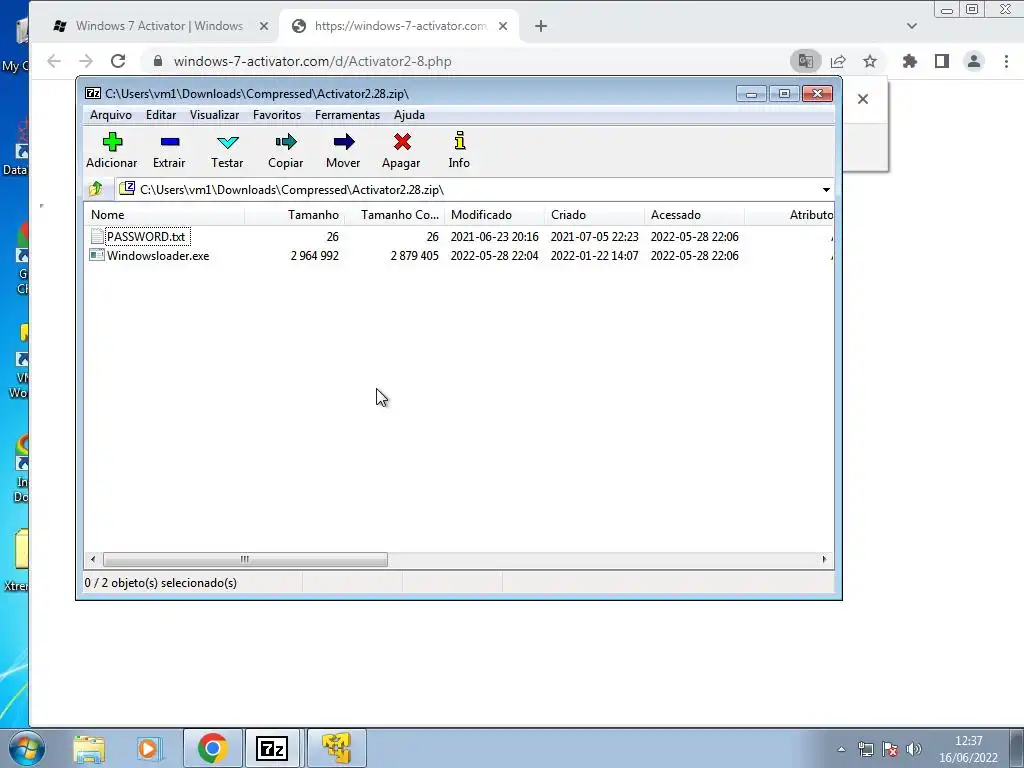Viewport: 1024px width, 768px height.
Task: Open the Chrome profile avatar
Action: (974, 61)
